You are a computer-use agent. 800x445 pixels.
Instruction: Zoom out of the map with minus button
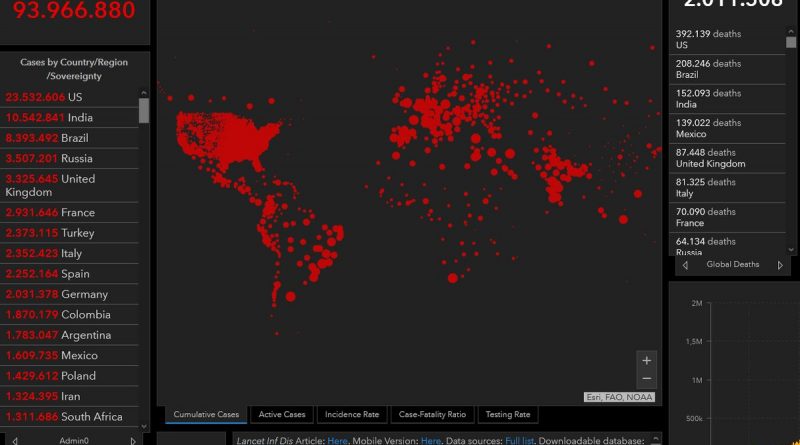tap(647, 379)
